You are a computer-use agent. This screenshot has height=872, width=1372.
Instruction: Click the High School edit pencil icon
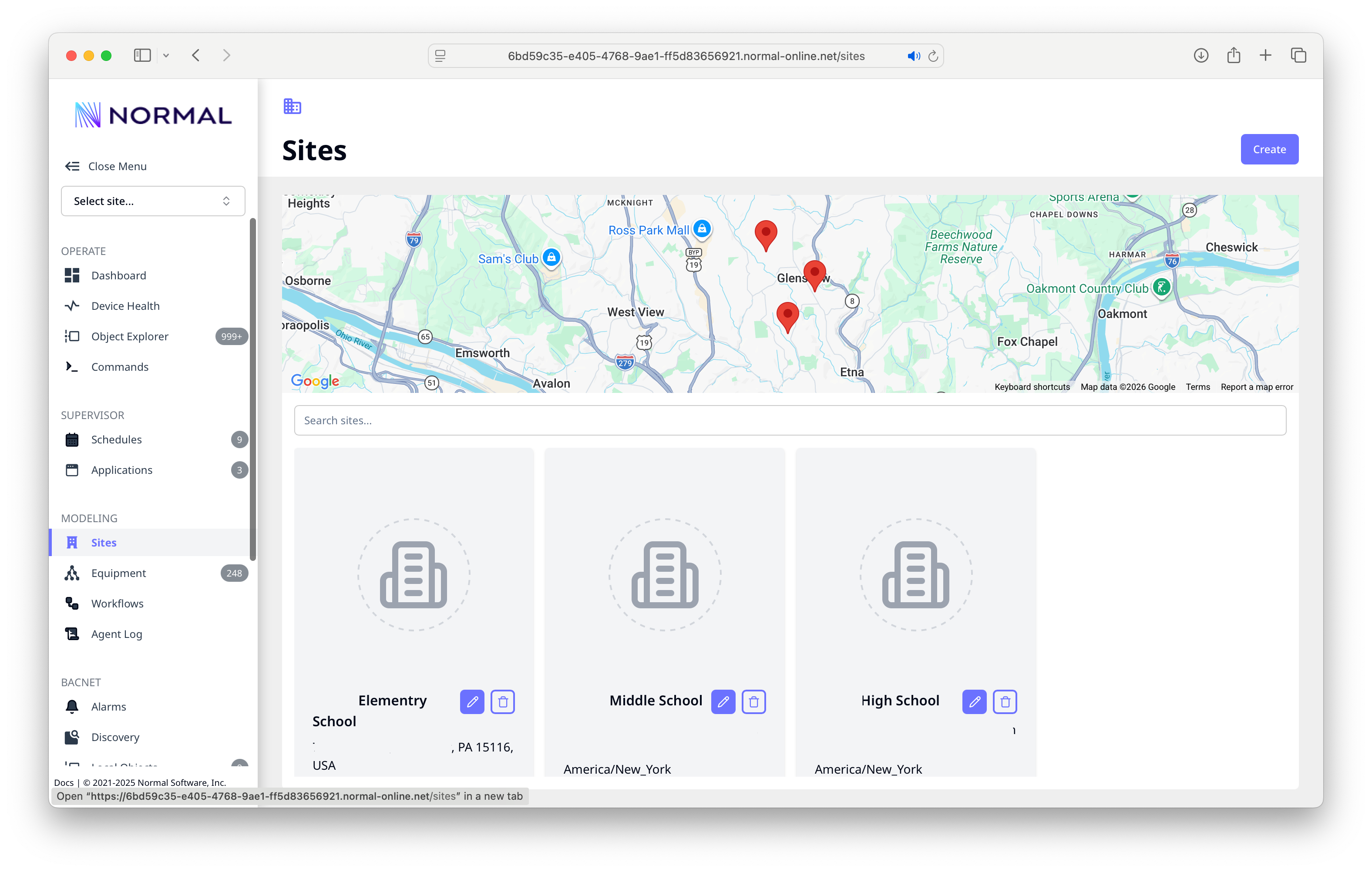point(974,702)
